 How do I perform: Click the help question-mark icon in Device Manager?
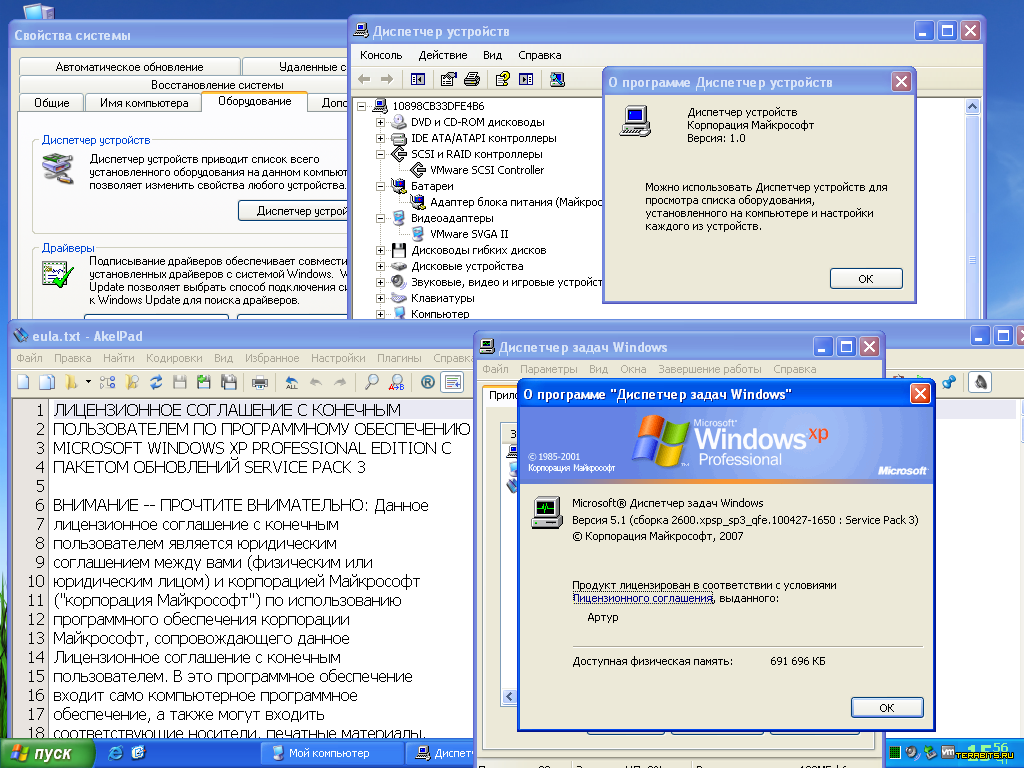[x=502, y=79]
